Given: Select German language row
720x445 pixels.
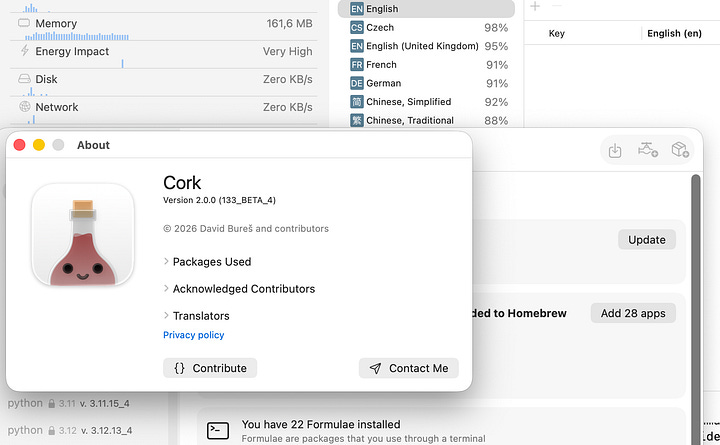Looking at the screenshot, I should point(426,83).
